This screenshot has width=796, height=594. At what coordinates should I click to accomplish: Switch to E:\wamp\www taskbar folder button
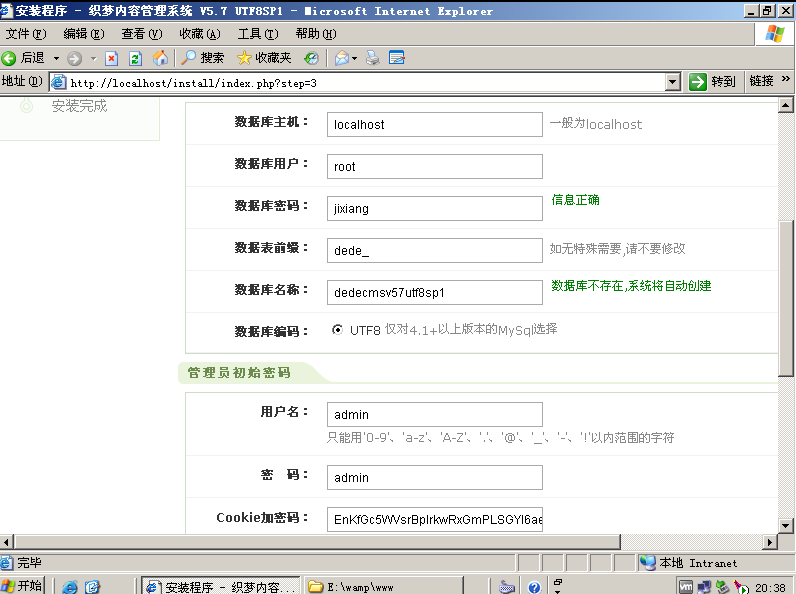click(x=384, y=586)
